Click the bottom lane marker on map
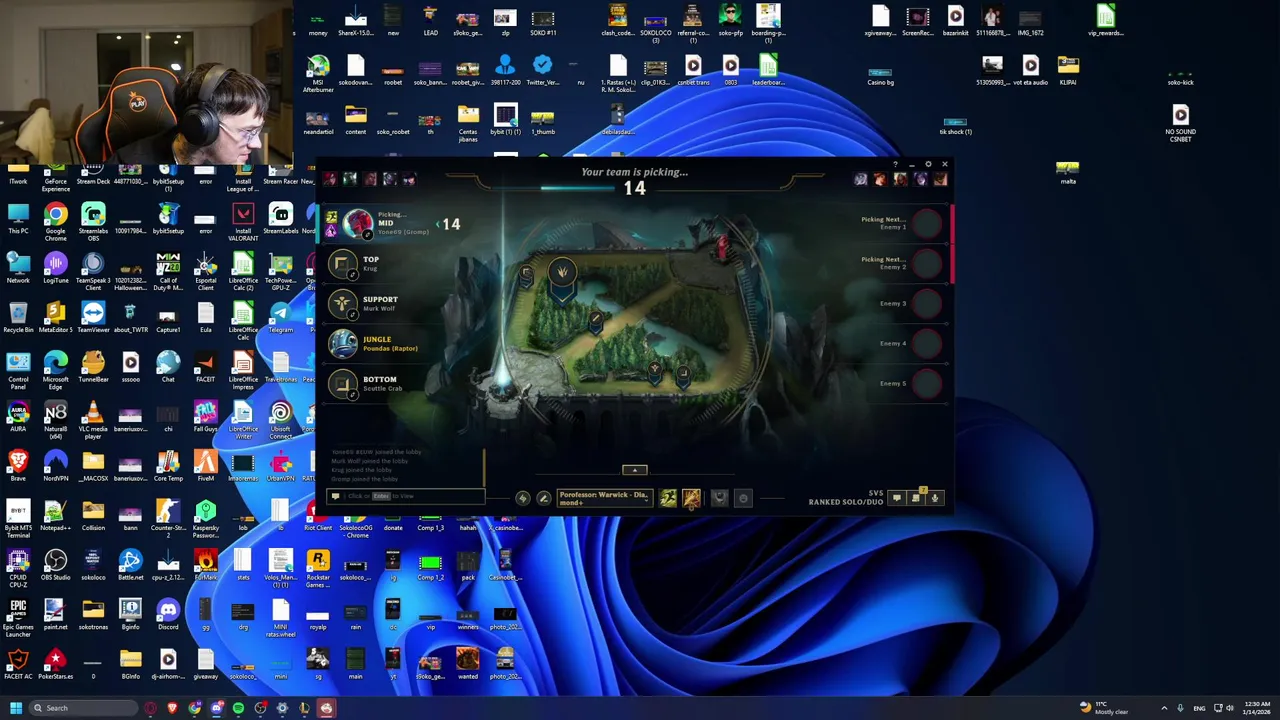1280x720 pixels. (684, 377)
